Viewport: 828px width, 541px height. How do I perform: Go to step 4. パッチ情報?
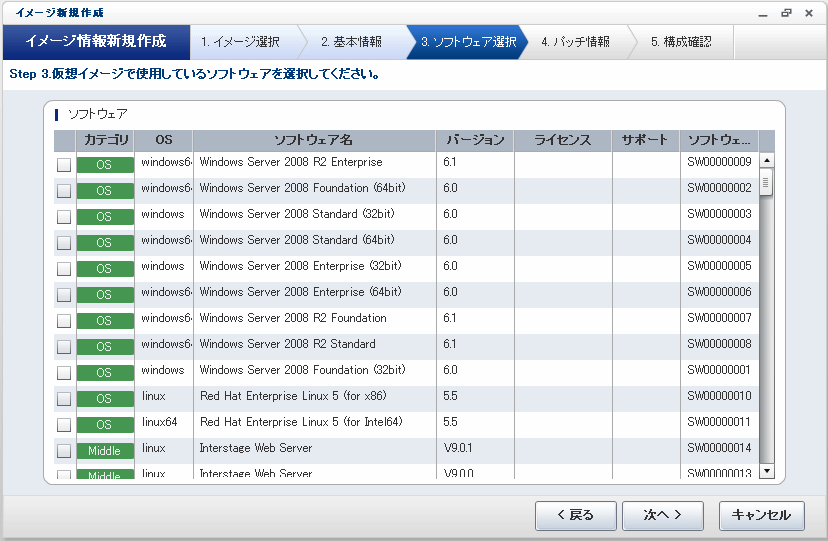click(576, 42)
